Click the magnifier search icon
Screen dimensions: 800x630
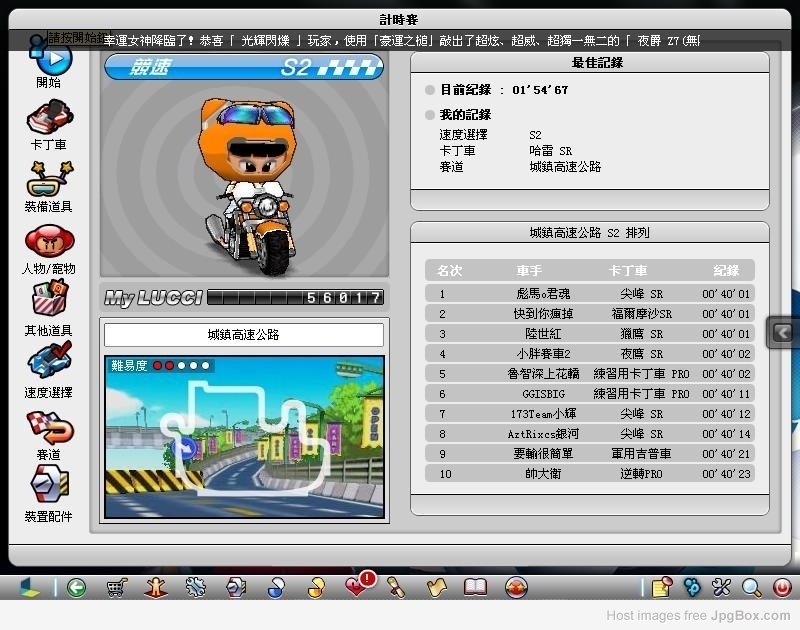pos(751,587)
